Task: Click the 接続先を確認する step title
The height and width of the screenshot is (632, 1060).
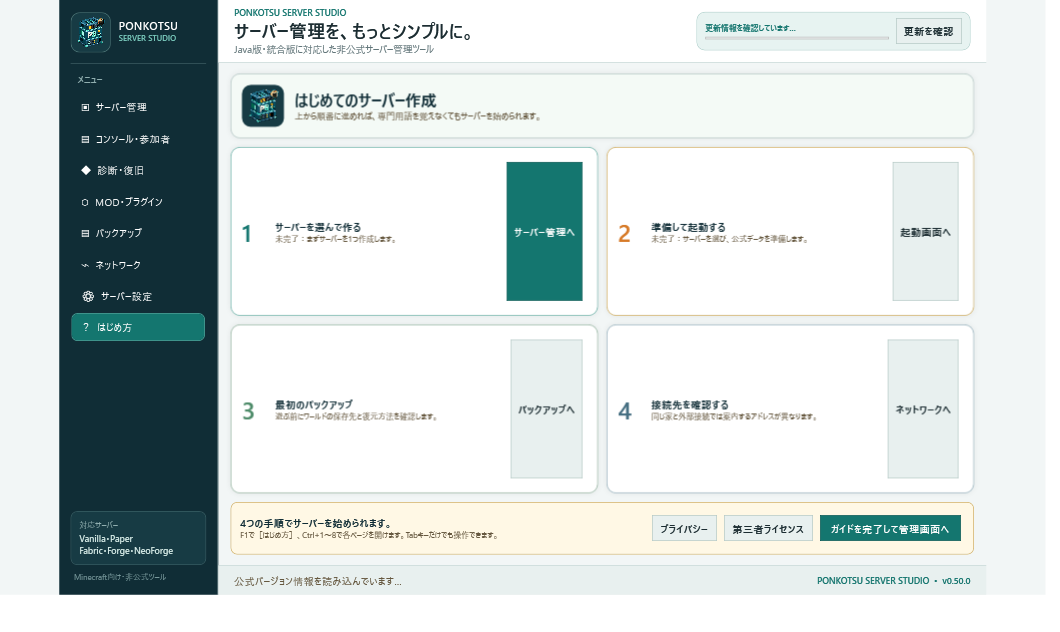Action: pyautogui.click(x=690, y=405)
